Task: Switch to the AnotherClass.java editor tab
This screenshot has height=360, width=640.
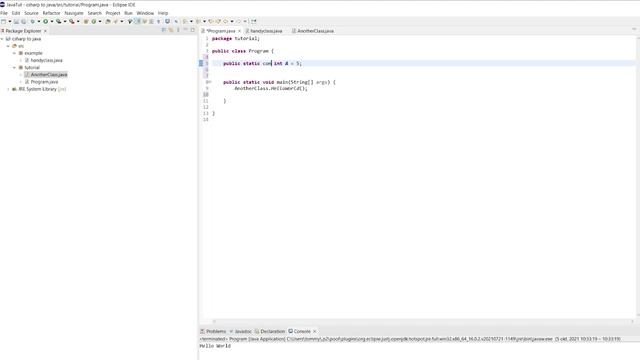Action: coord(315,31)
